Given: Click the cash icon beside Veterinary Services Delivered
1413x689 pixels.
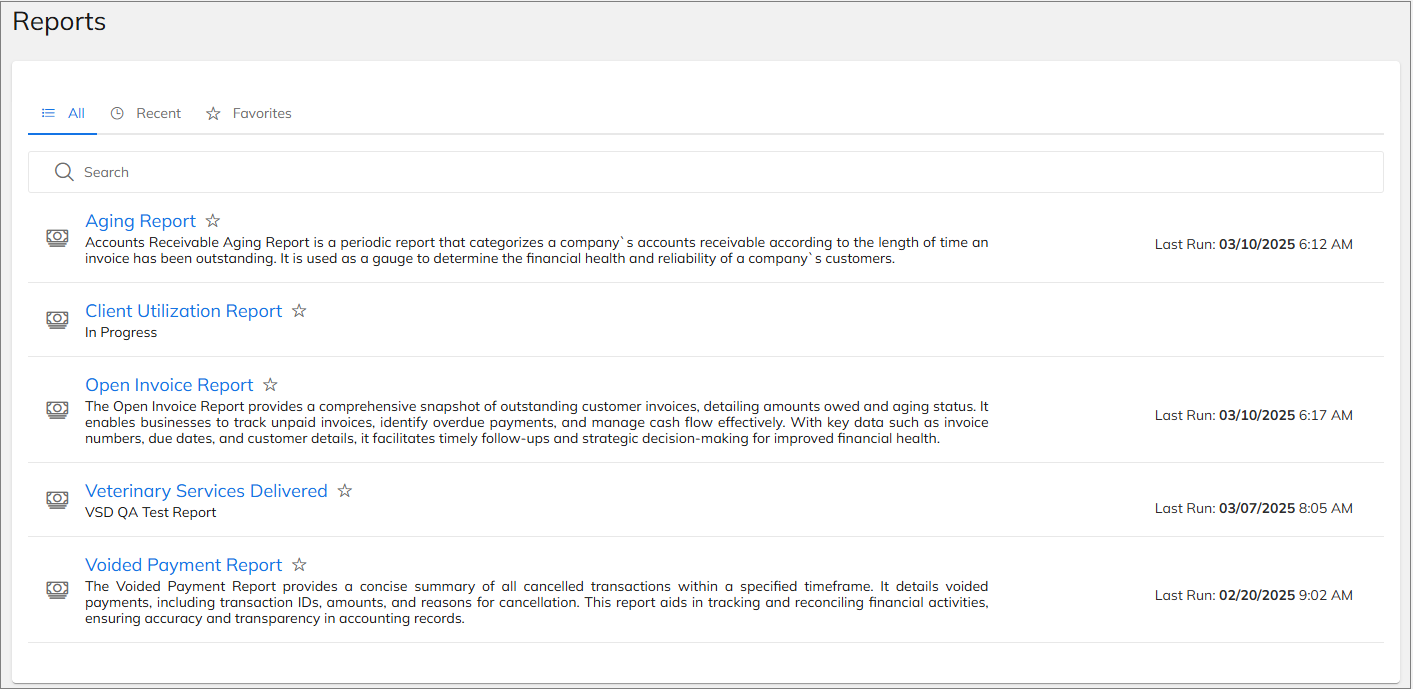Looking at the screenshot, I should click(57, 499).
